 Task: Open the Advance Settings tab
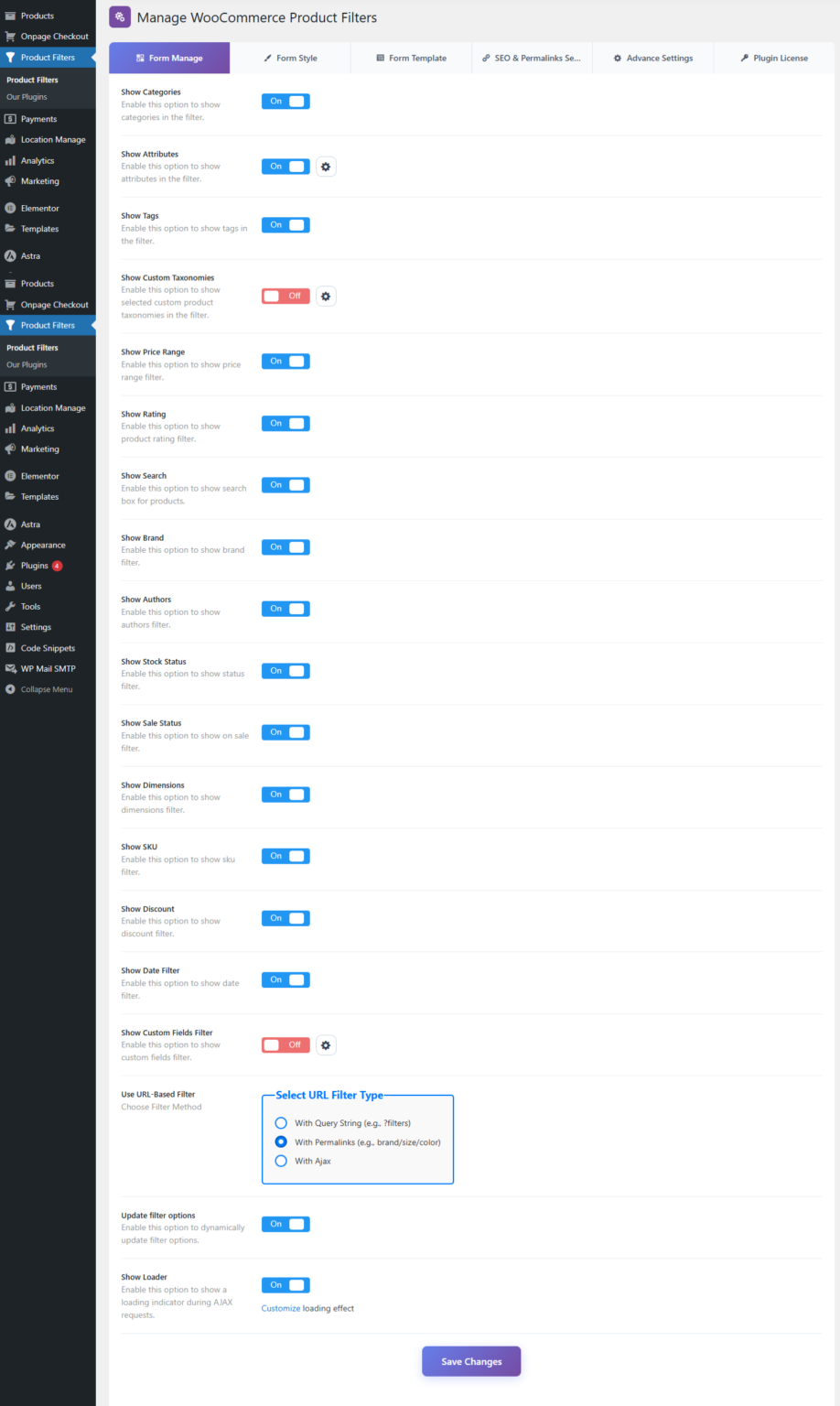click(x=652, y=58)
